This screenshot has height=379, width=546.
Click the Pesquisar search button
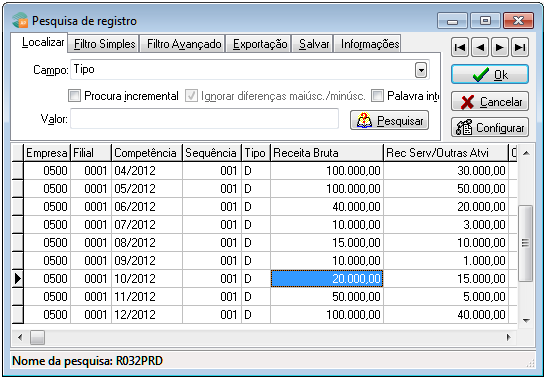coord(389,121)
